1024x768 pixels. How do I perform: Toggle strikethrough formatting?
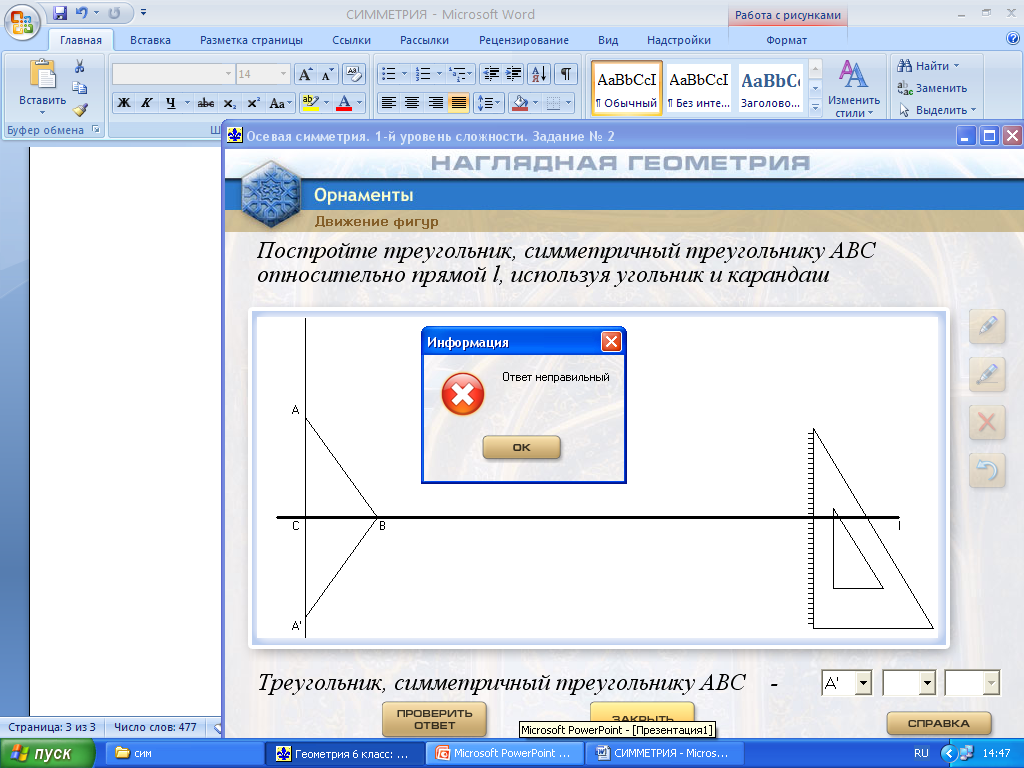click(x=206, y=103)
